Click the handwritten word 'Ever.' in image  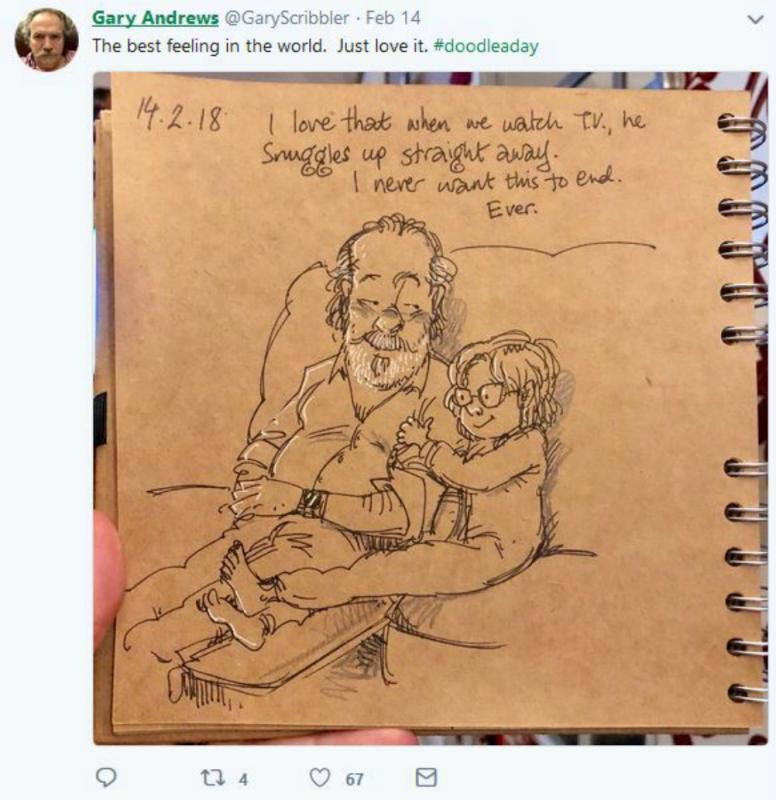point(512,209)
